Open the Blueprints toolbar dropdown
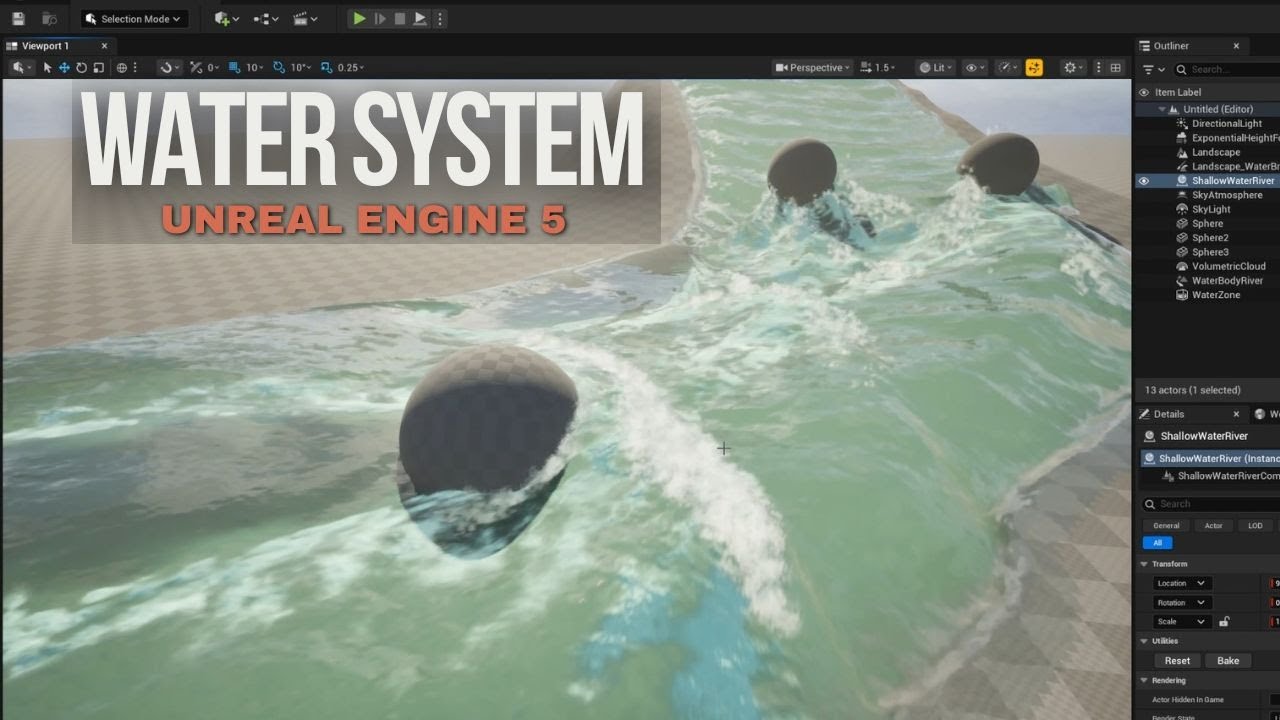This screenshot has height=720, width=1280. (x=266, y=18)
